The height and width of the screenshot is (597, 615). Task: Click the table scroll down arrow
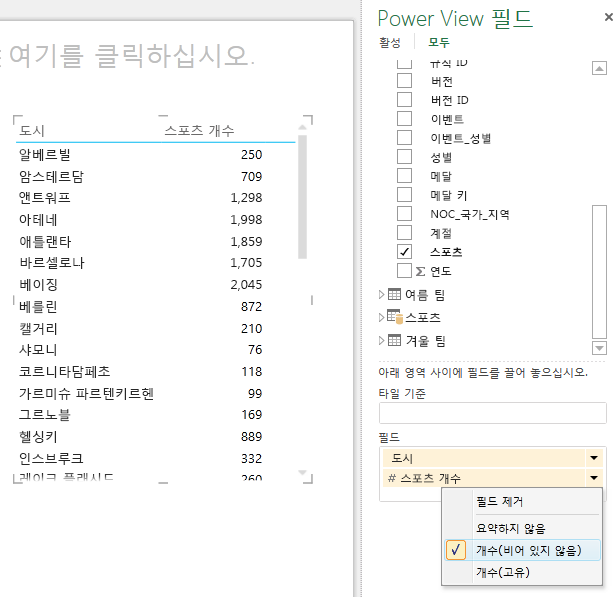302,472
